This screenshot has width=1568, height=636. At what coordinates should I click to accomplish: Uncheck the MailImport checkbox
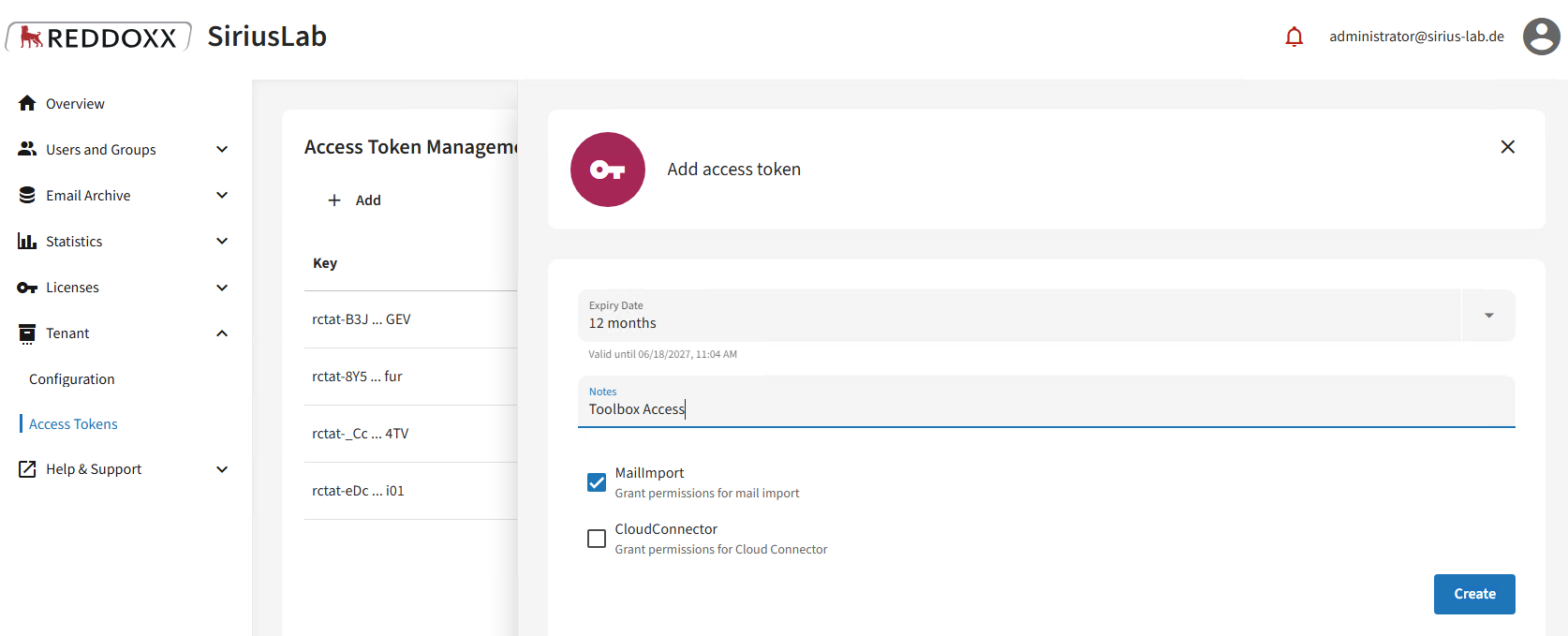tap(597, 482)
